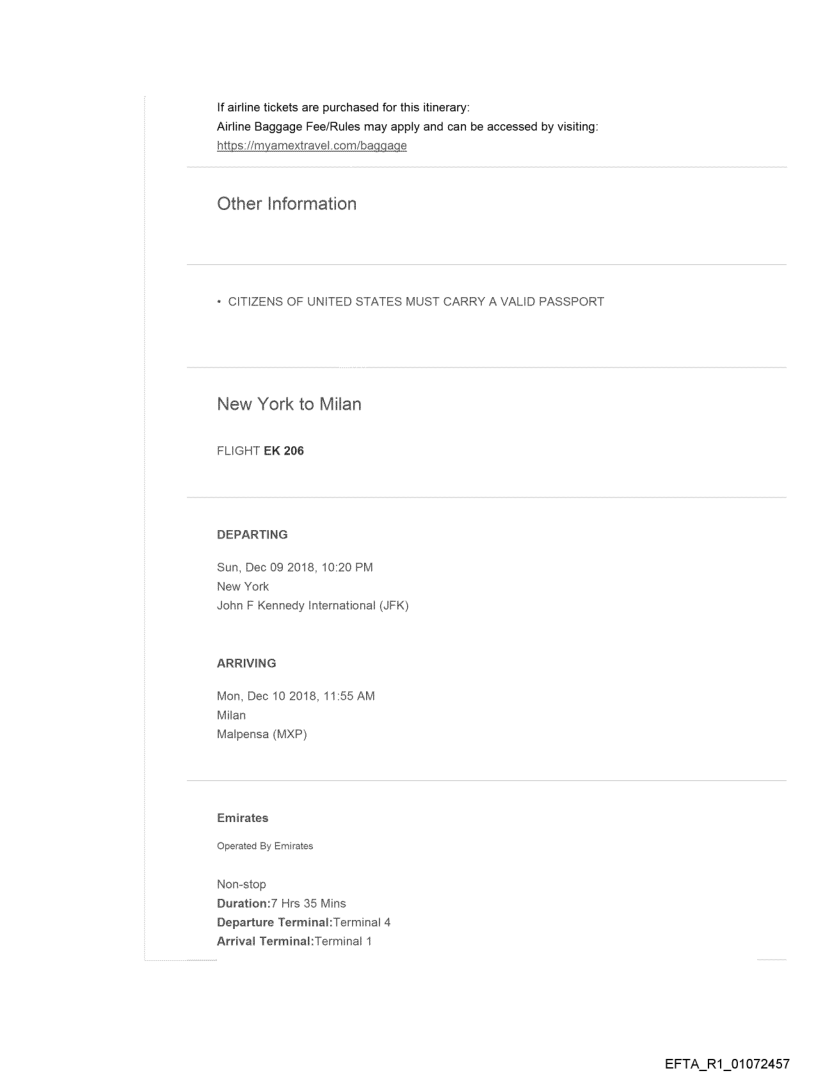Click the ARRIVING section label
This screenshot has height=1073, width=816.
coord(246,663)
